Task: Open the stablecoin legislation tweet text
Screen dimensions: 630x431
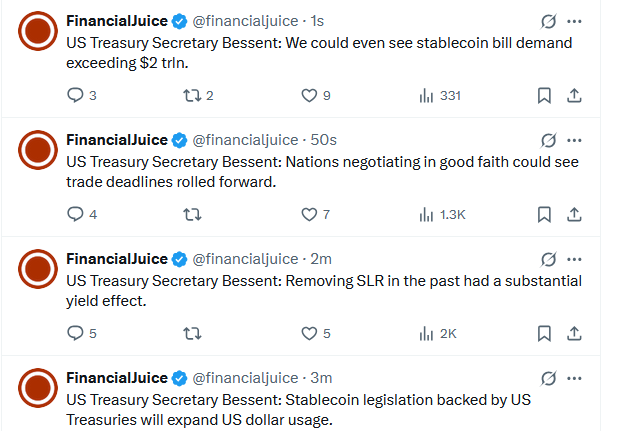Action: 299,410
